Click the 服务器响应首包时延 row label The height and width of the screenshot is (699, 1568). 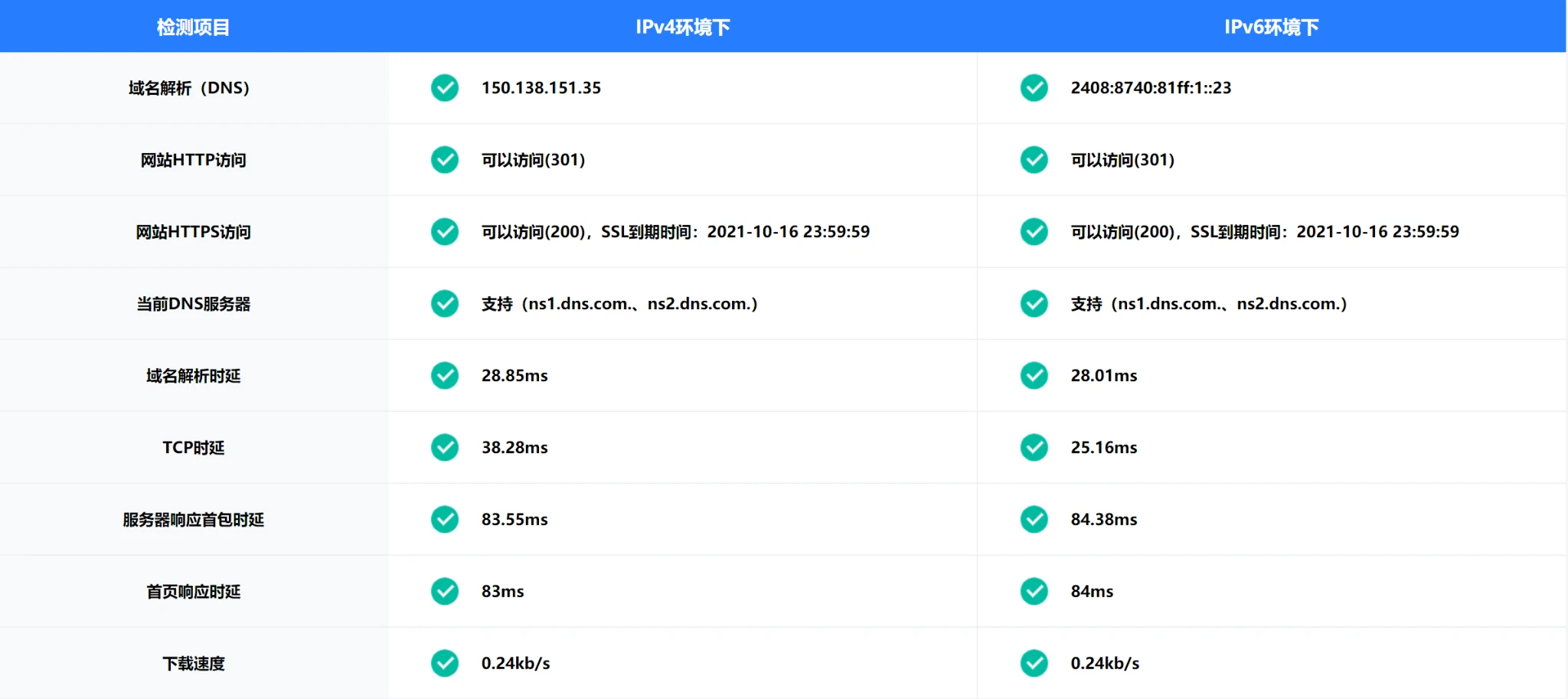click(x=193, y=520)
